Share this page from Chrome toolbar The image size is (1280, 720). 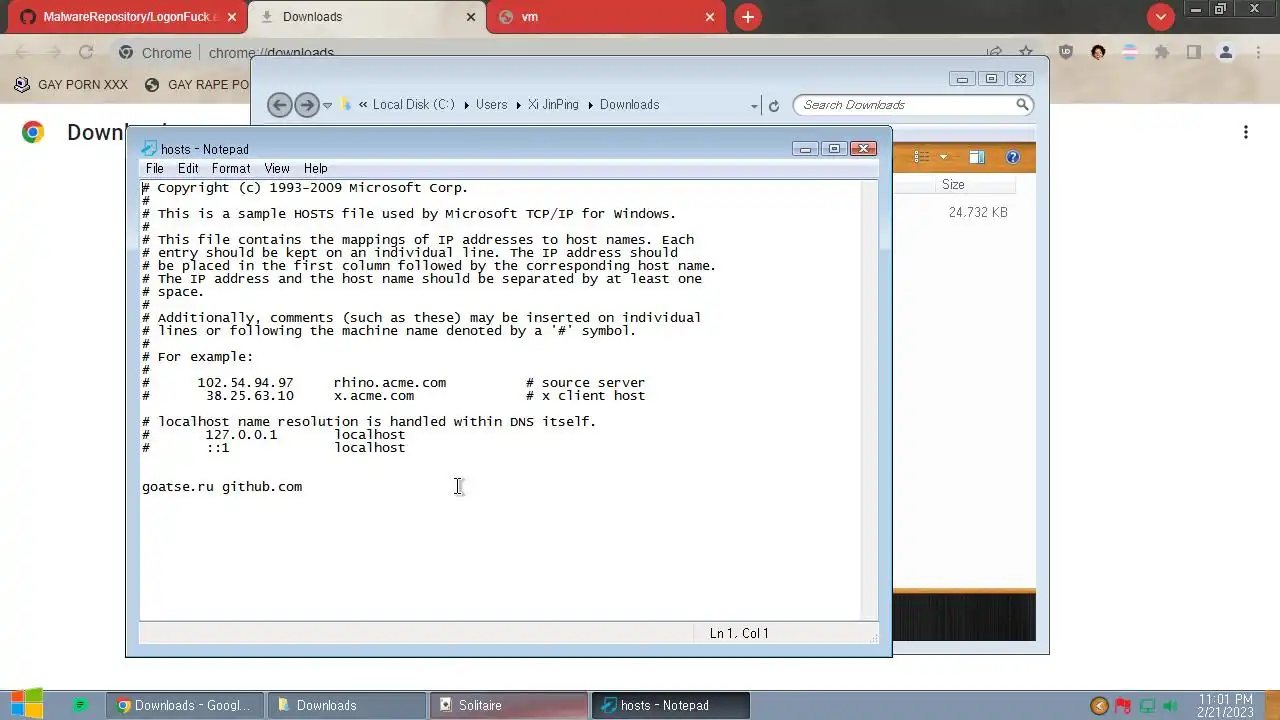click(994, 52)
